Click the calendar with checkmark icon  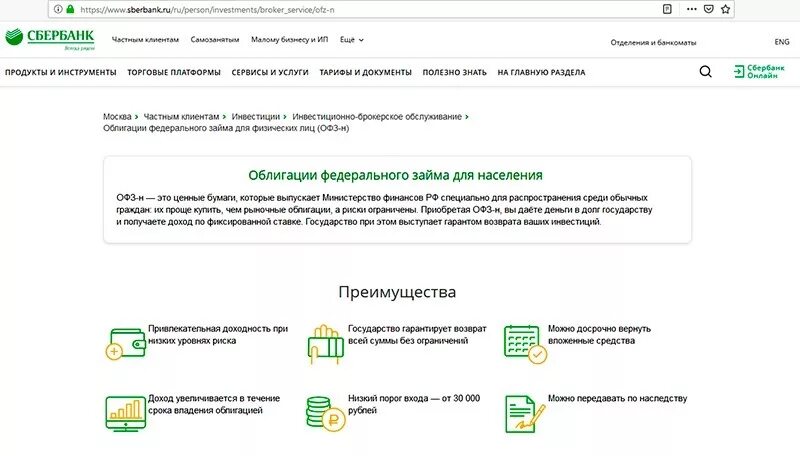[526, 344]
